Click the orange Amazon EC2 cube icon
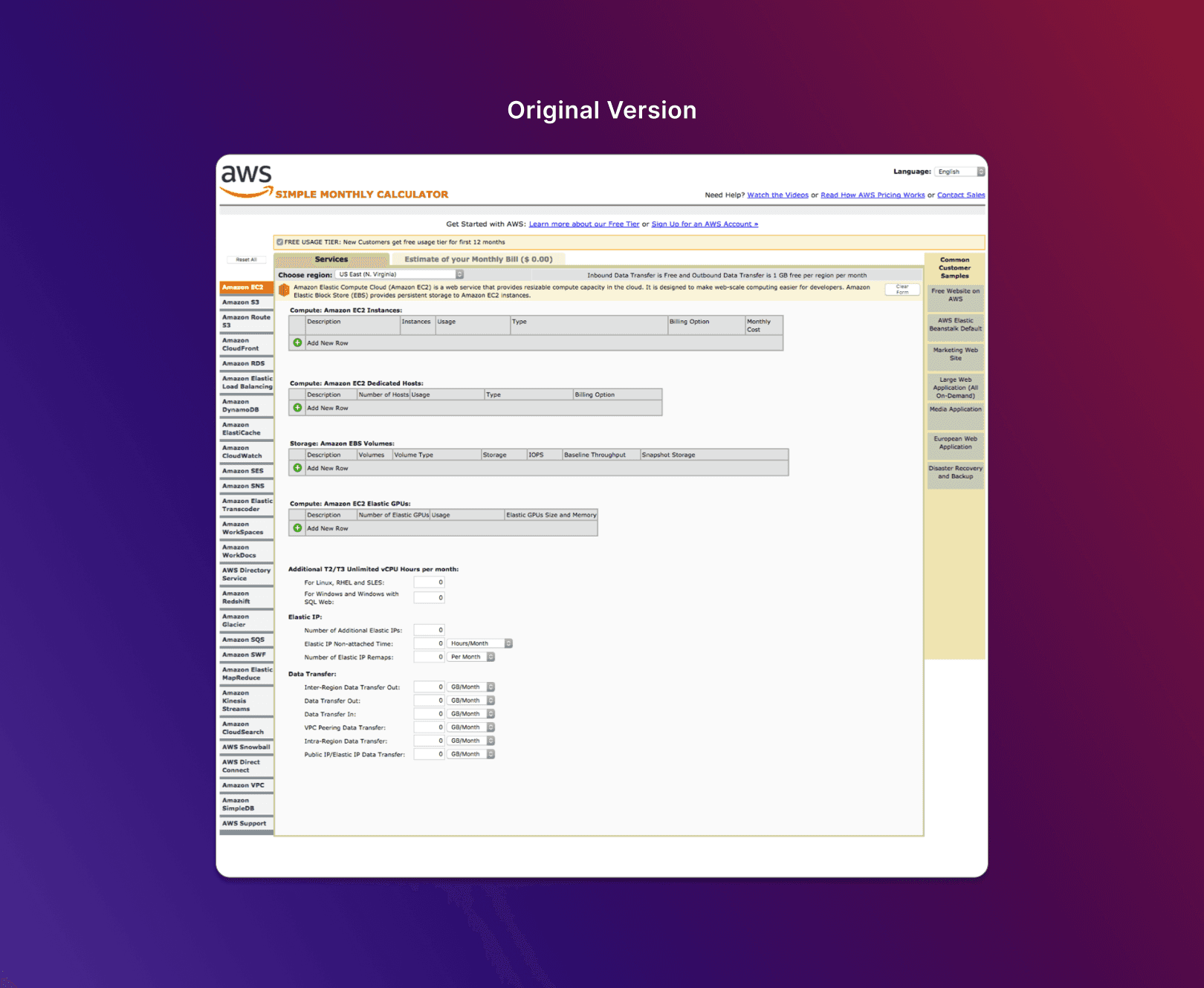 (x=284, y=290)
